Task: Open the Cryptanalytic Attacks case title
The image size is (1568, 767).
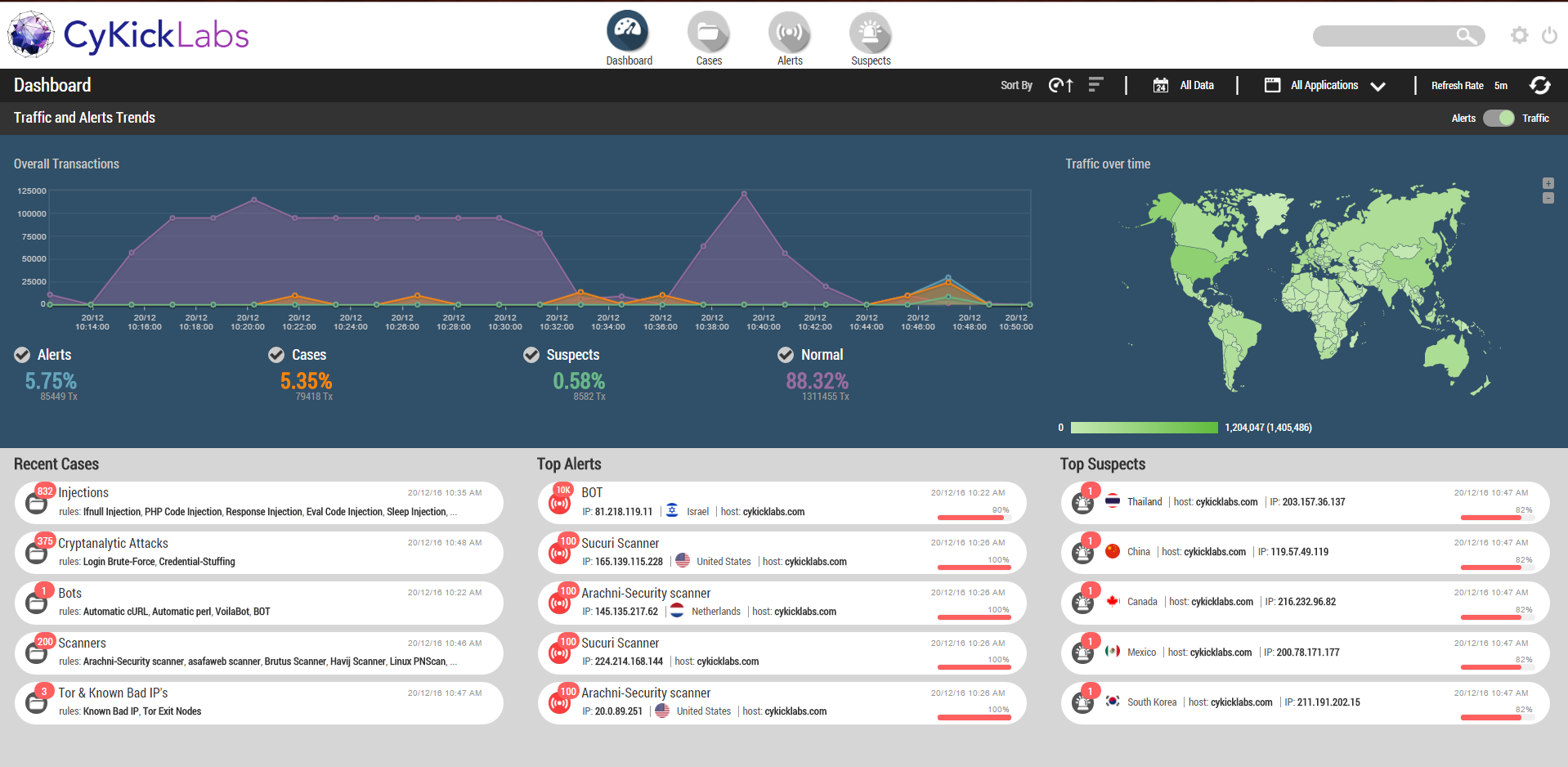Action: 113,543
